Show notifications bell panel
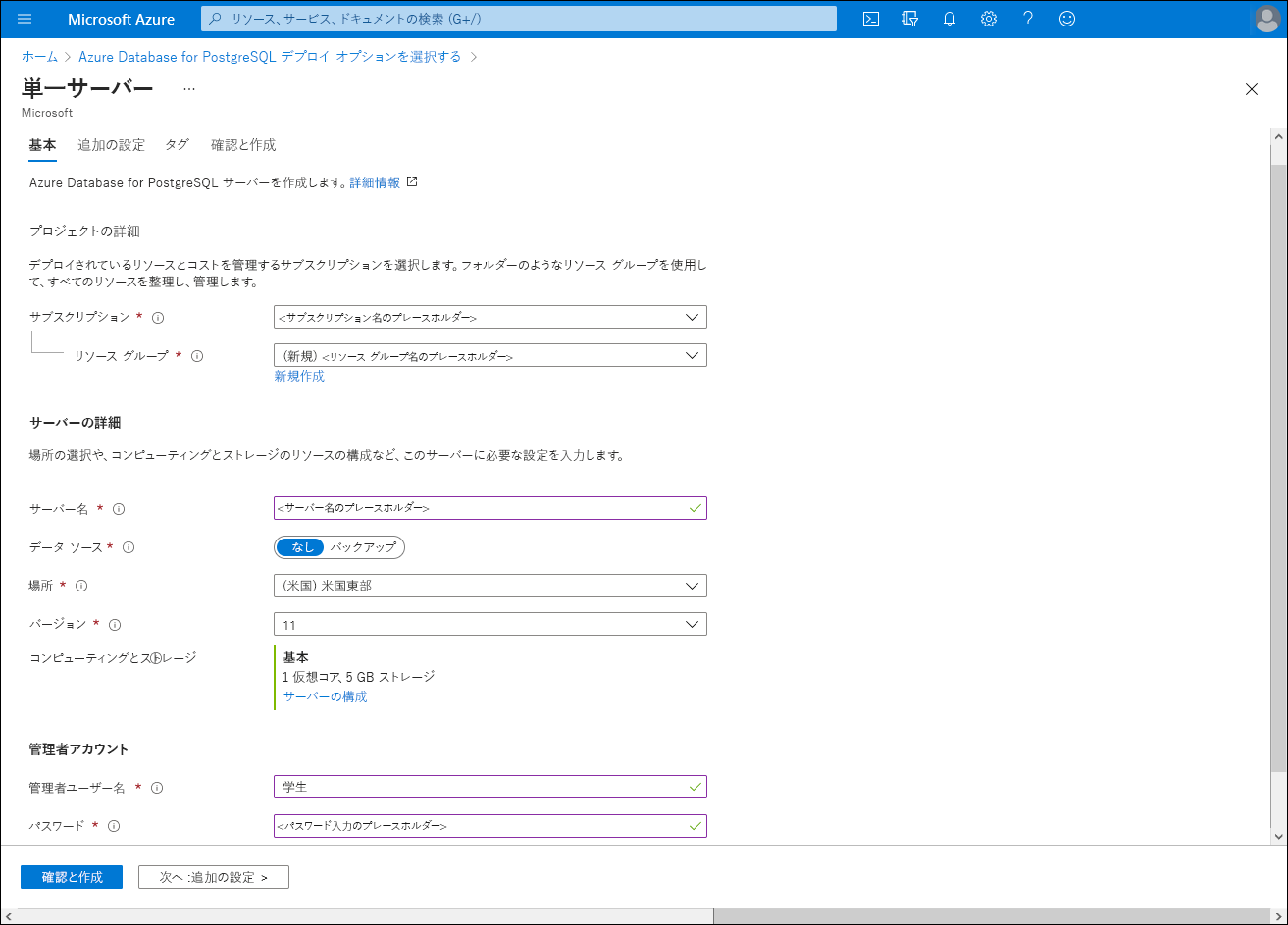This screenshot has height=925, width=1288. (950, 19)
